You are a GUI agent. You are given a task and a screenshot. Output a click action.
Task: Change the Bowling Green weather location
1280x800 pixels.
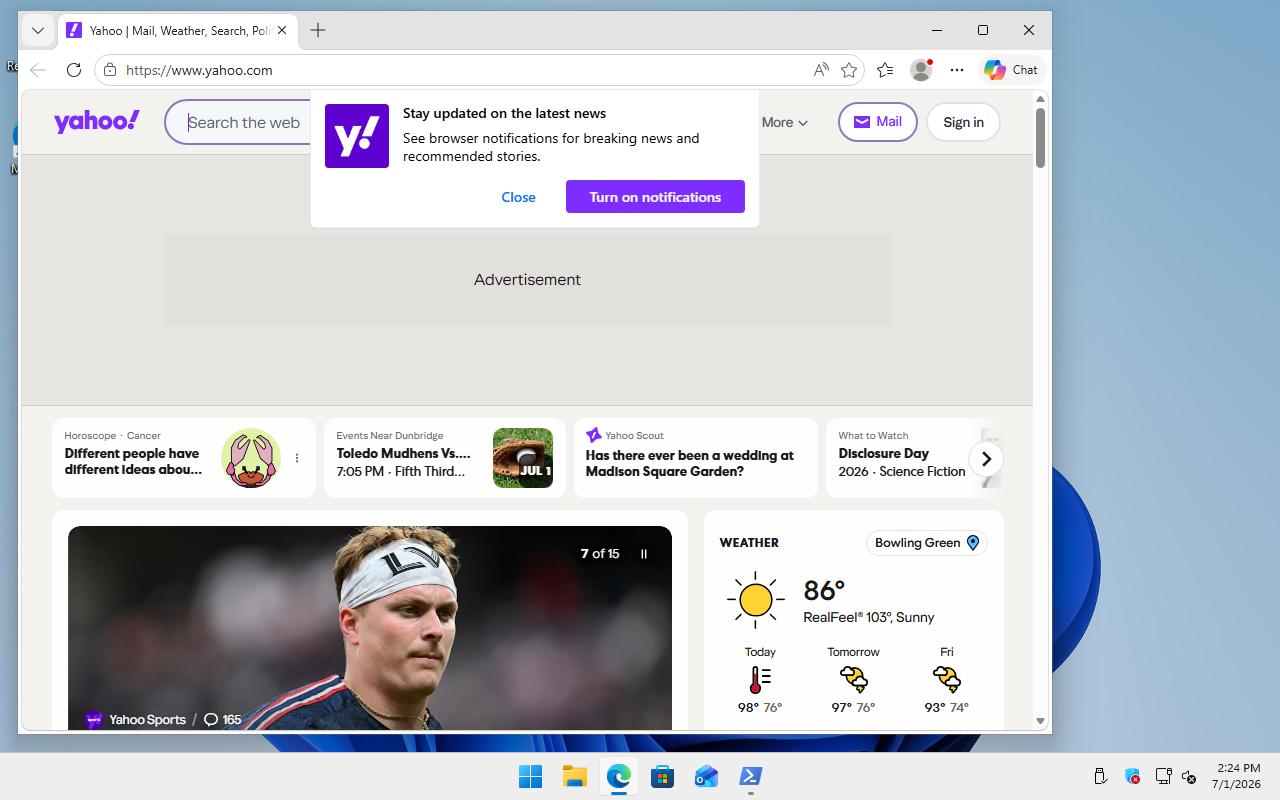926,543
